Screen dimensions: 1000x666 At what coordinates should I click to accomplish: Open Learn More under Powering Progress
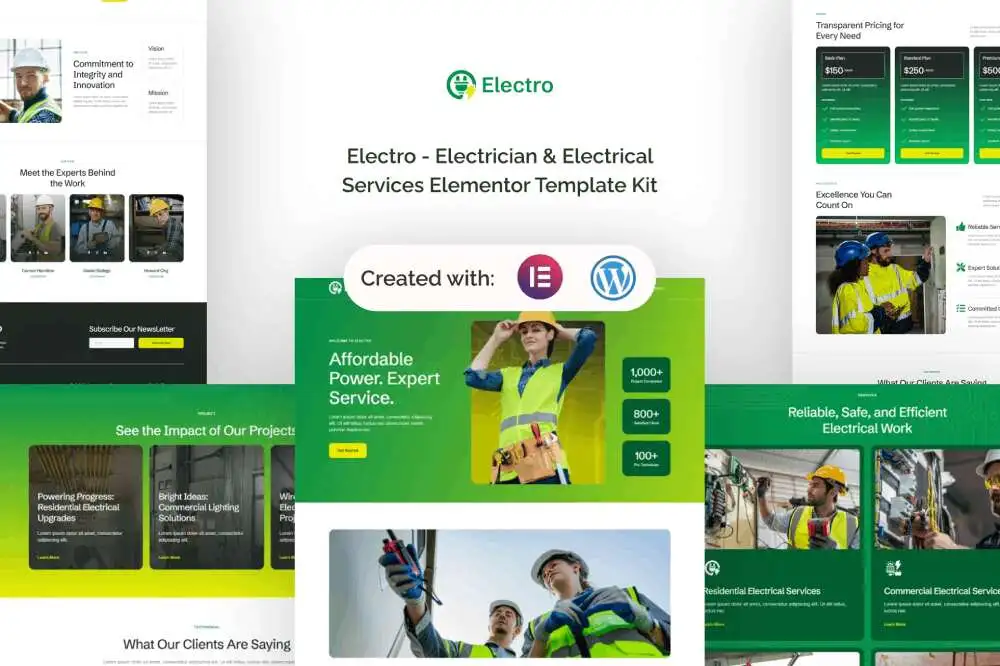[x=48, y=557]
